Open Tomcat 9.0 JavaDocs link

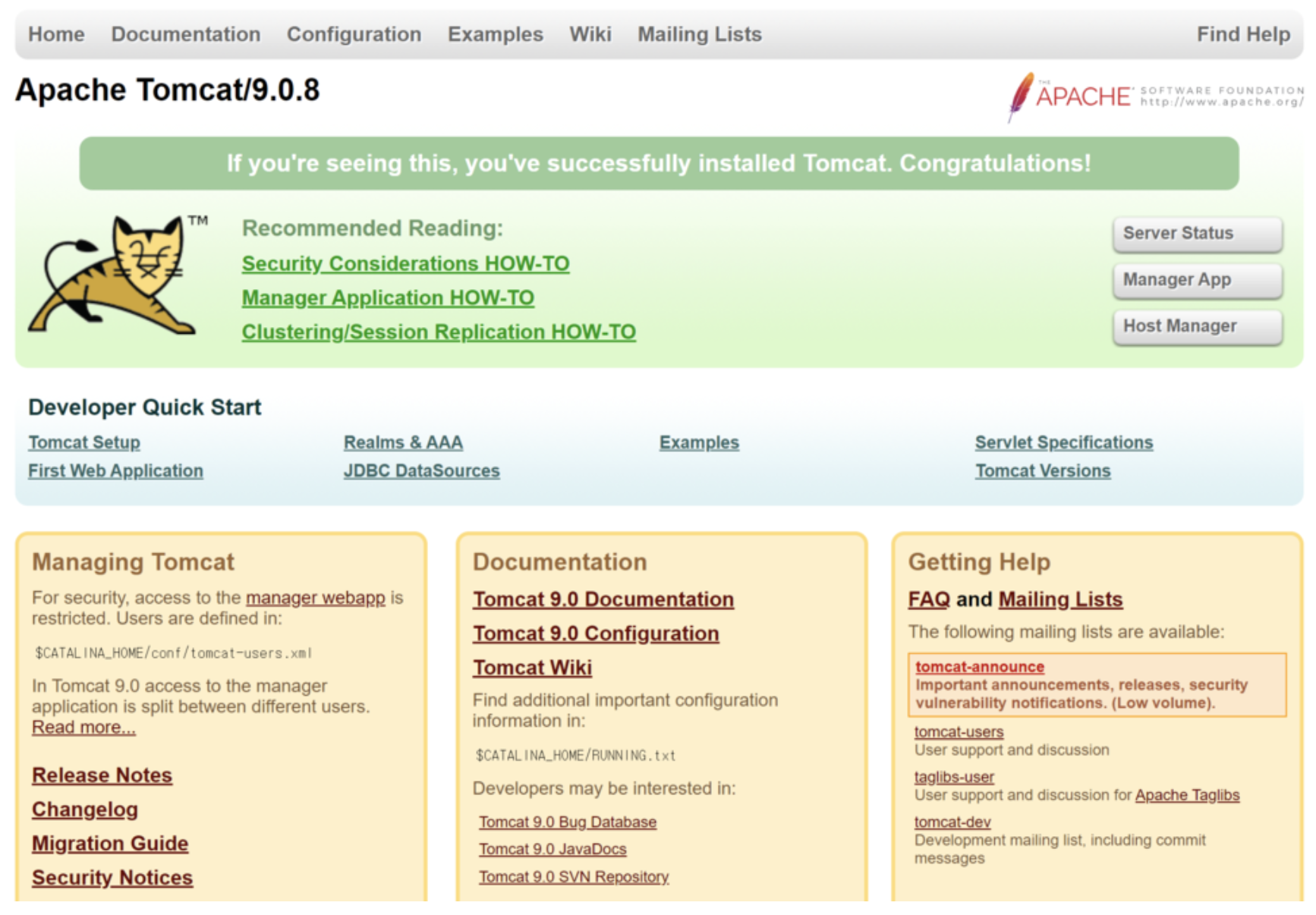point(553,850)
